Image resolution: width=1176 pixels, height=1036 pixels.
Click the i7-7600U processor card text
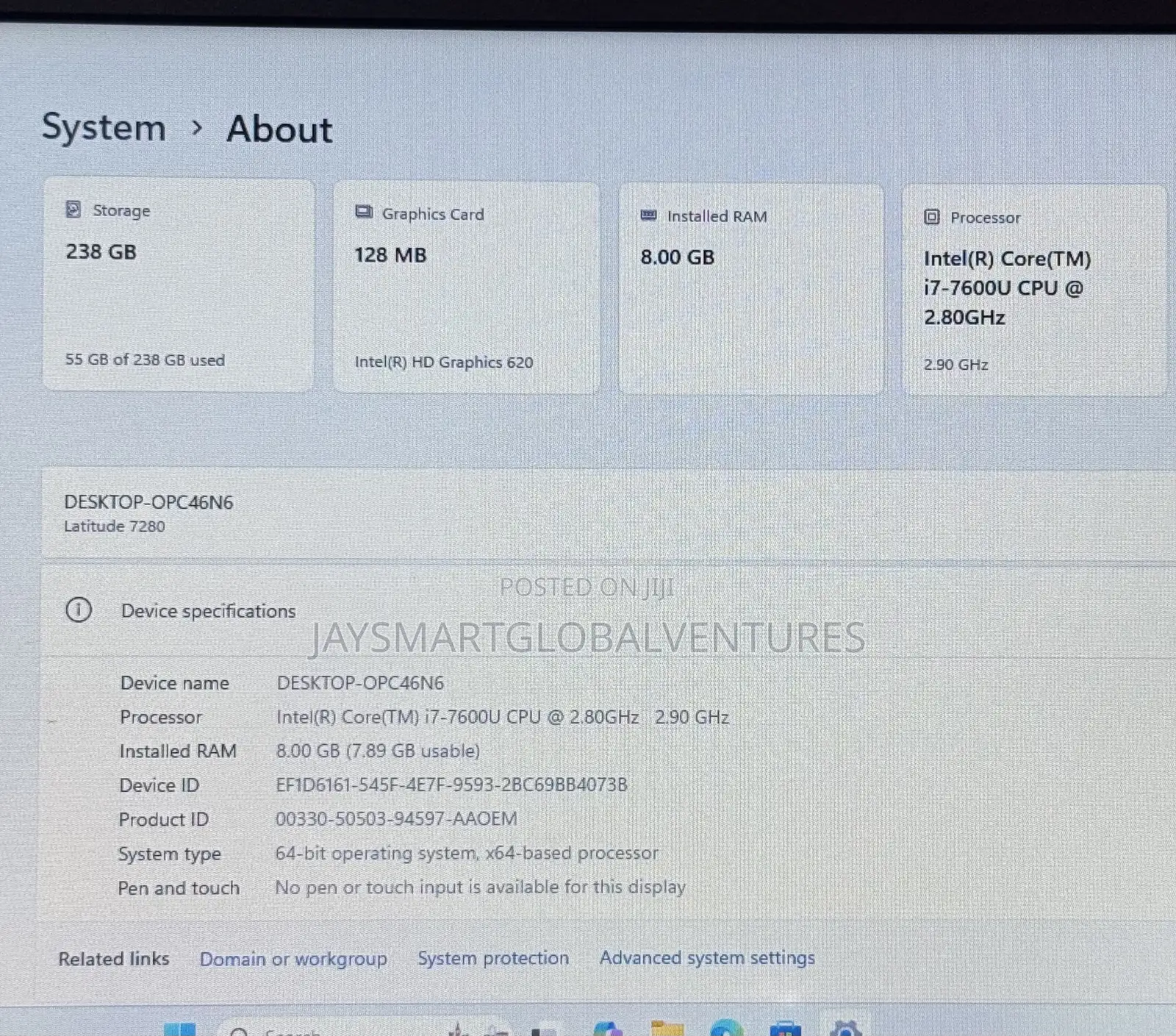point(1007,287)
